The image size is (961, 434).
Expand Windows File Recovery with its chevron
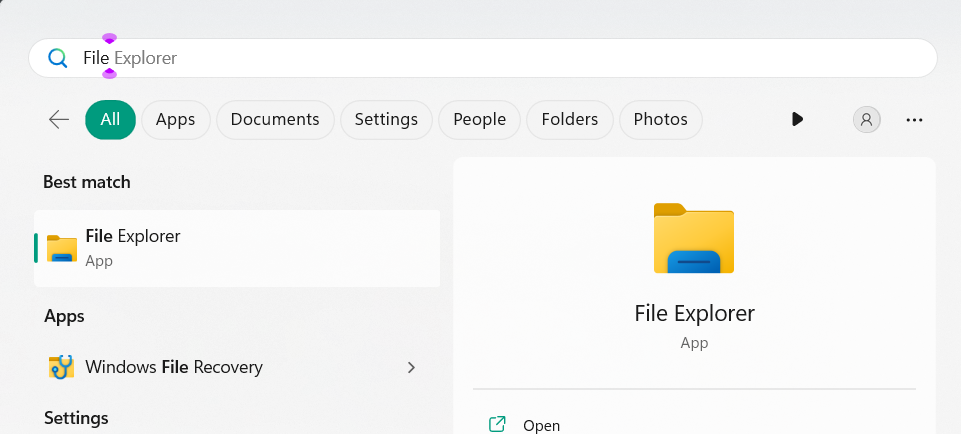tap(411, 367)
